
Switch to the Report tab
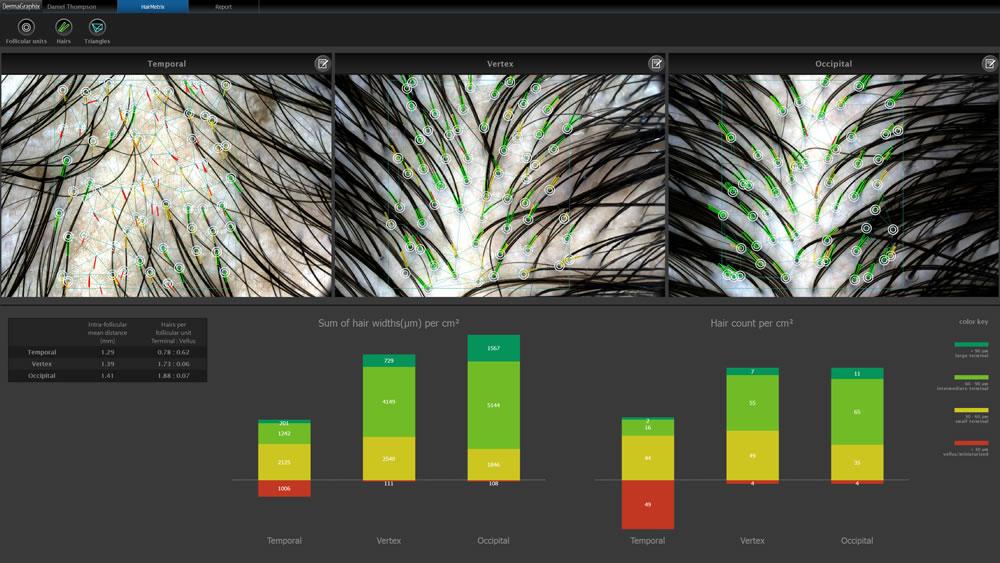pos(224,6)
